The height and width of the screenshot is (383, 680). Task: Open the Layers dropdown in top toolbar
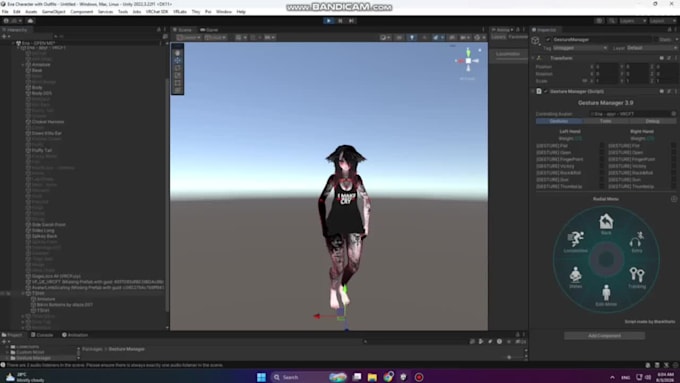(x=633, y=20)
